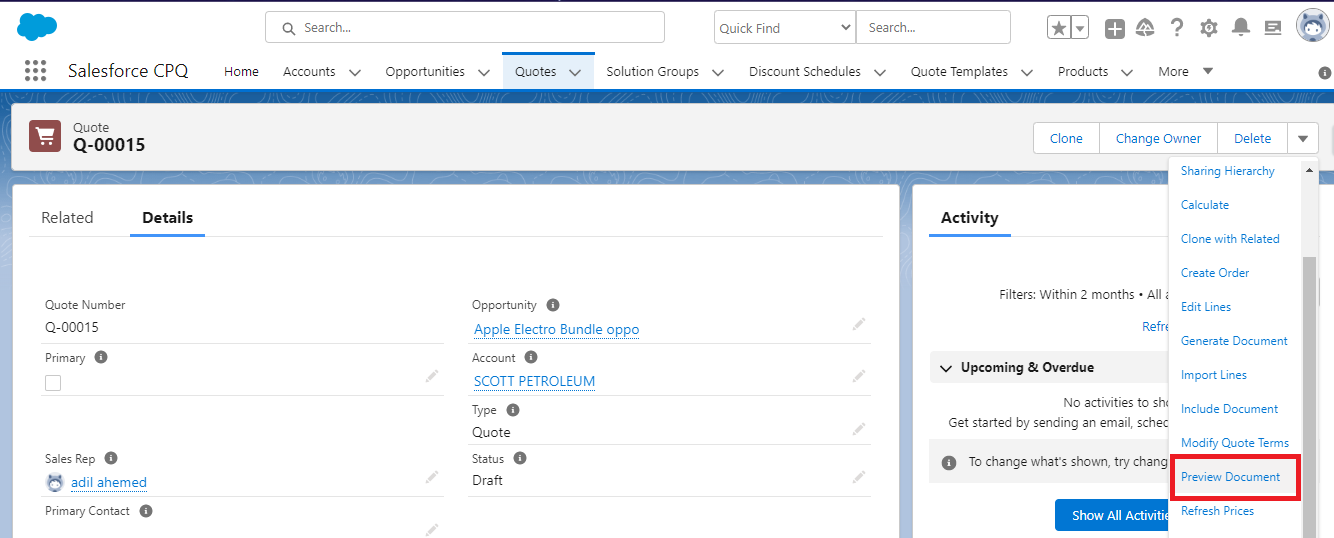The height and width of the screenshot is (538, 1334).
Task: Open the Notifications bell icon
Action: point(1241,28)
